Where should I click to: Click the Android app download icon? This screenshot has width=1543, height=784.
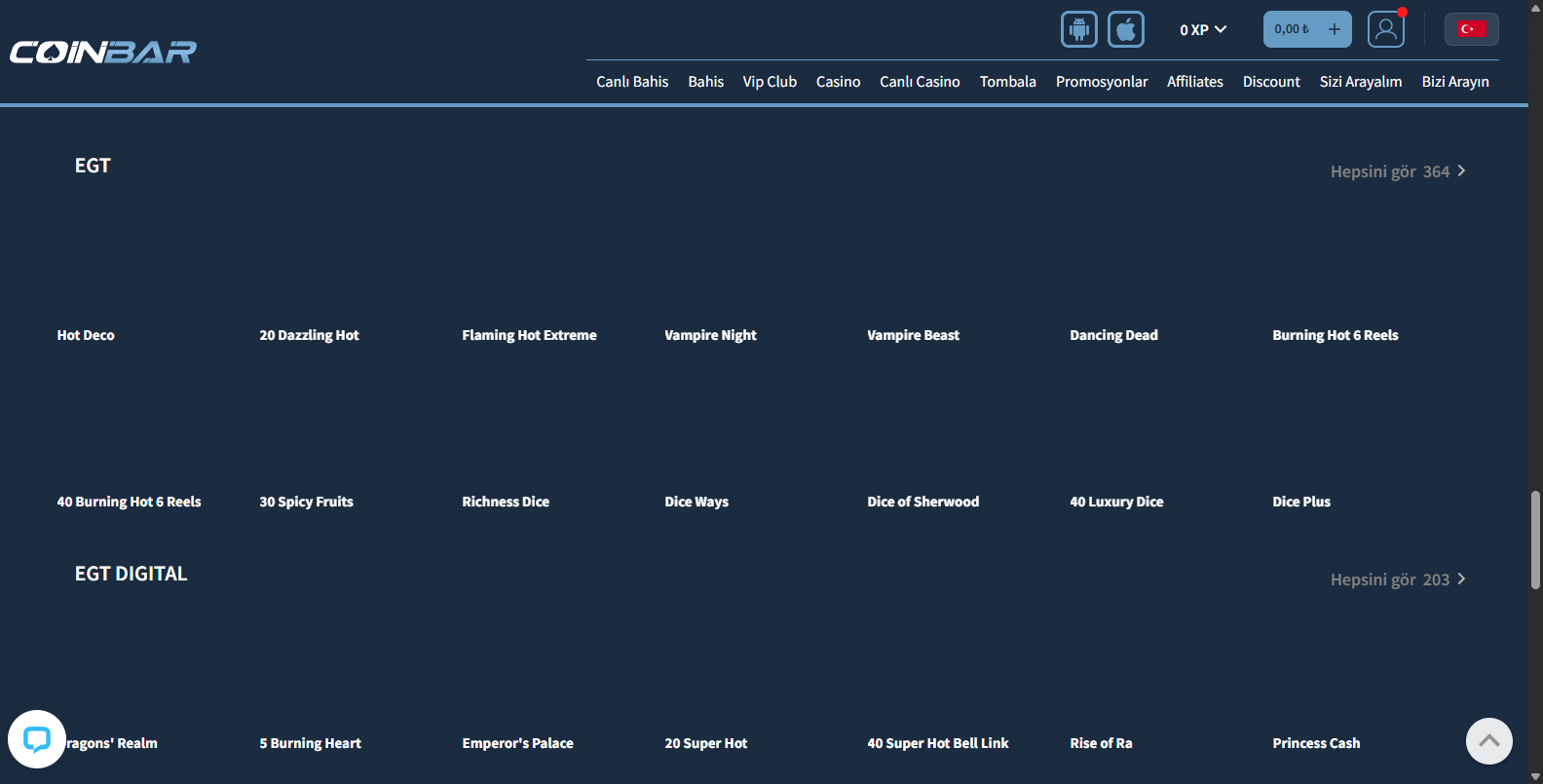[1078, 29]
